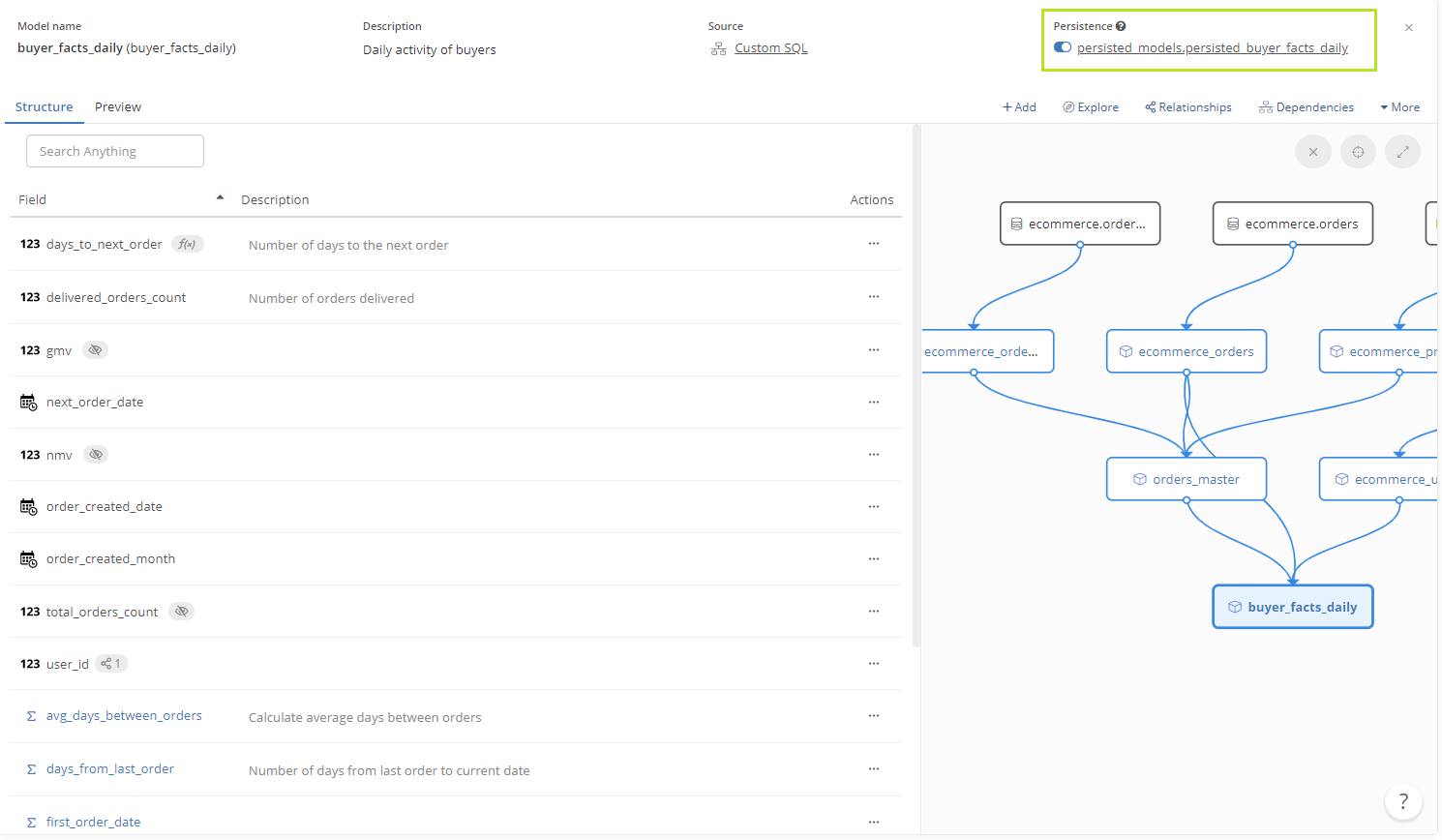Image resolution: width=1442 pixels, height=840 pixels.
Task: Click Persistence help question icon
Action: [x=1121, y=26]
